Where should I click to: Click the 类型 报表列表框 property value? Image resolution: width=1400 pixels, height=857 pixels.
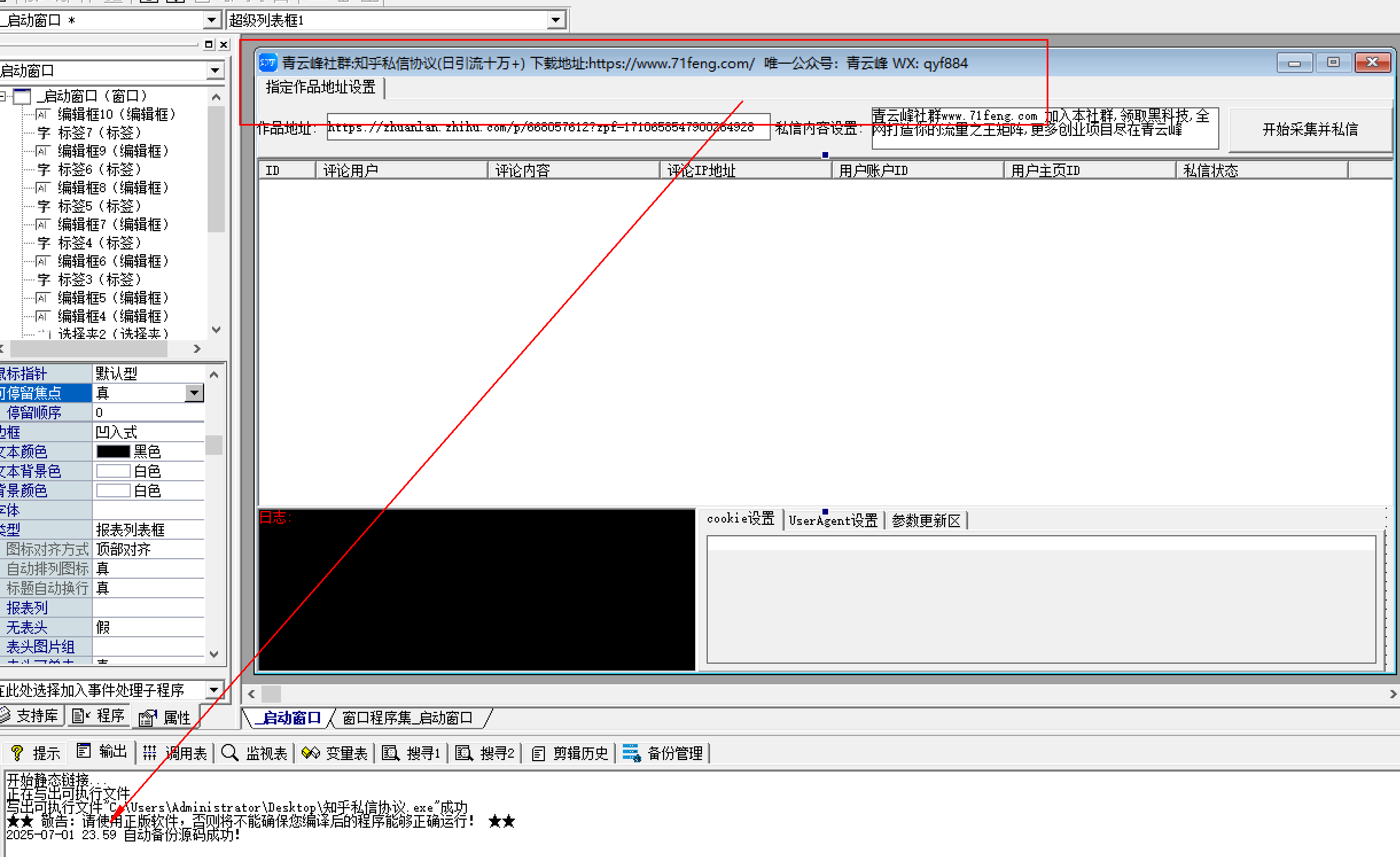coord(149,529)
